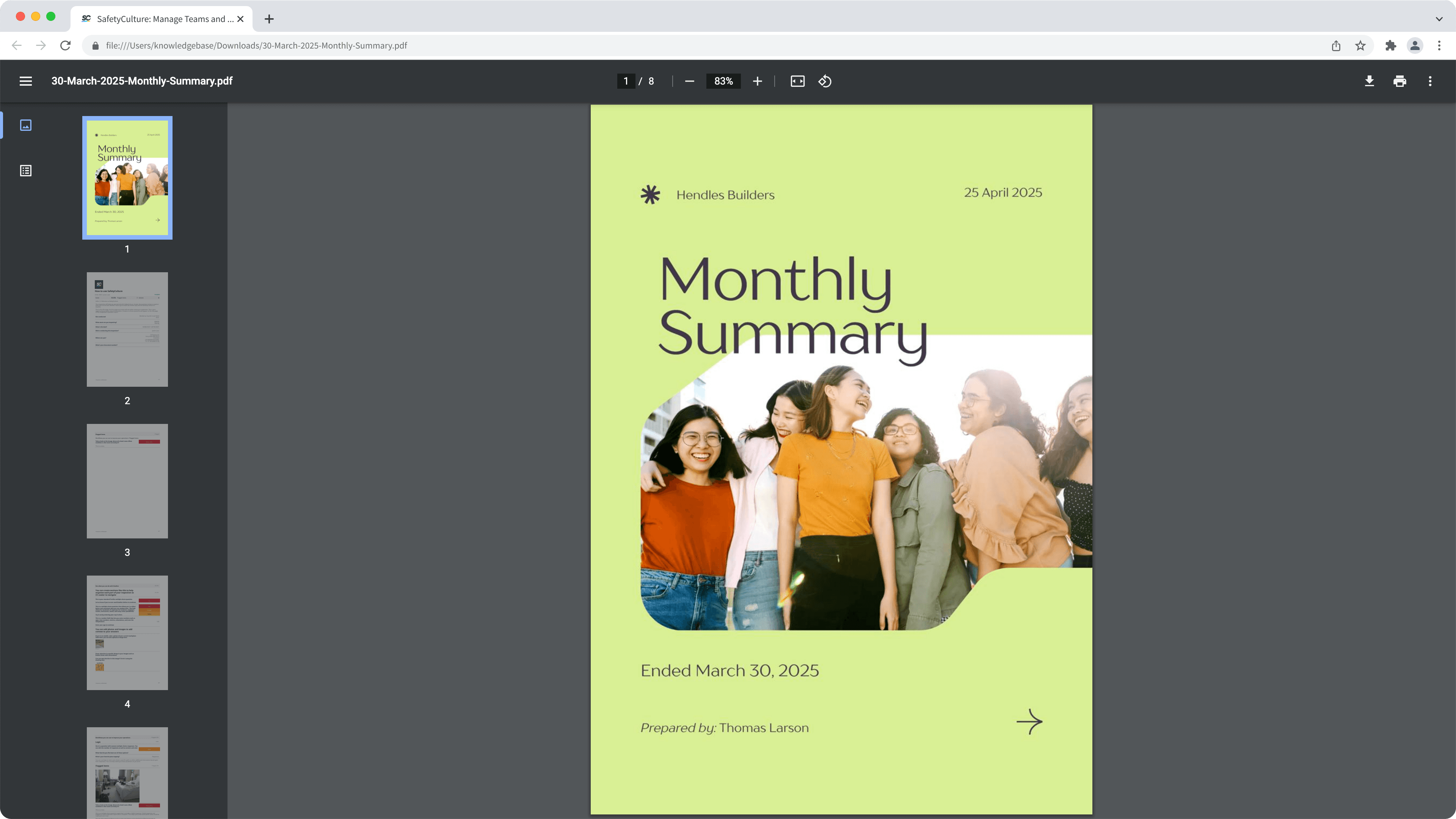Image resolution: width=1456 pixels, height=819 pixels.
Task: Open page 3 thumbnail
Action: 127,481
